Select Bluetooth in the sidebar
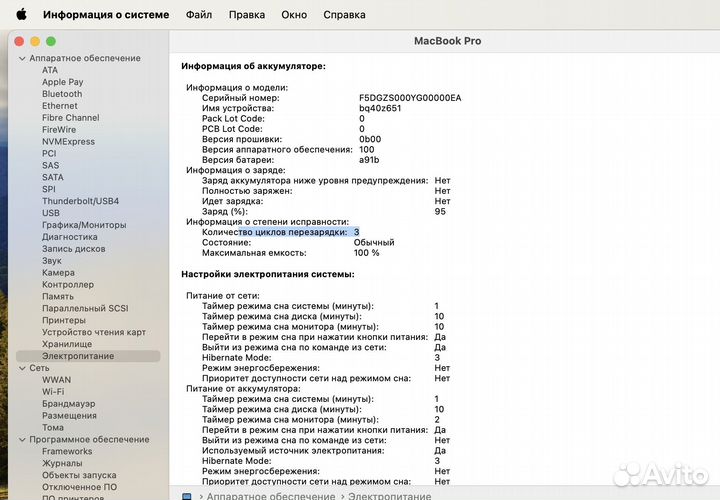The width and height of the screenshot is (720, 500). tap(62, 94)
